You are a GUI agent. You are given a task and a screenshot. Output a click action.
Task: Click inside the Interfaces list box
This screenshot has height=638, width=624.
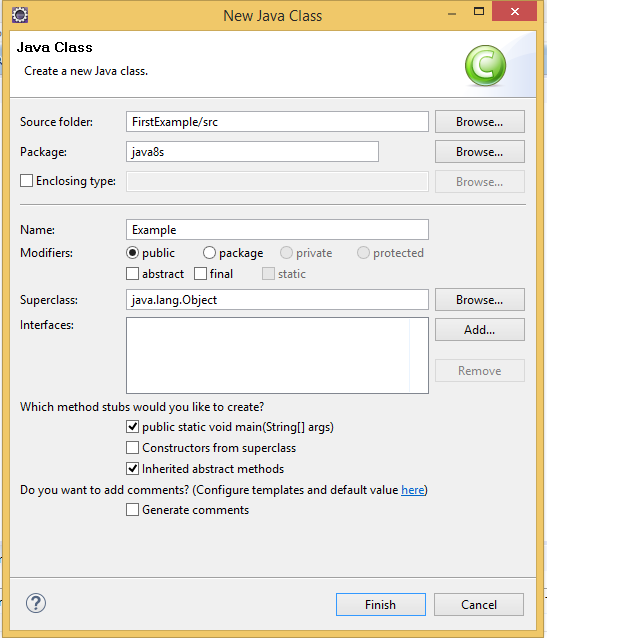(277, 356)
